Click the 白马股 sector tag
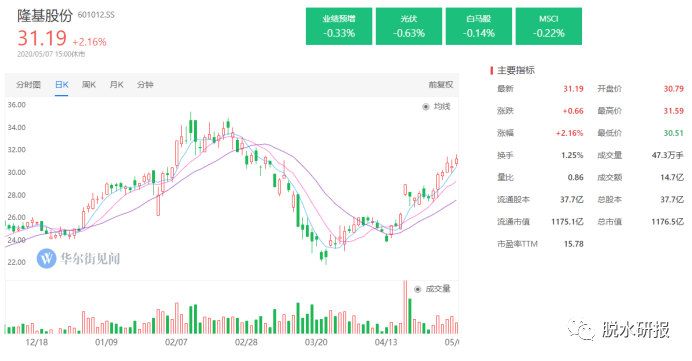The width and height of the screenshot is (692, 361). (x=479, y=26)
